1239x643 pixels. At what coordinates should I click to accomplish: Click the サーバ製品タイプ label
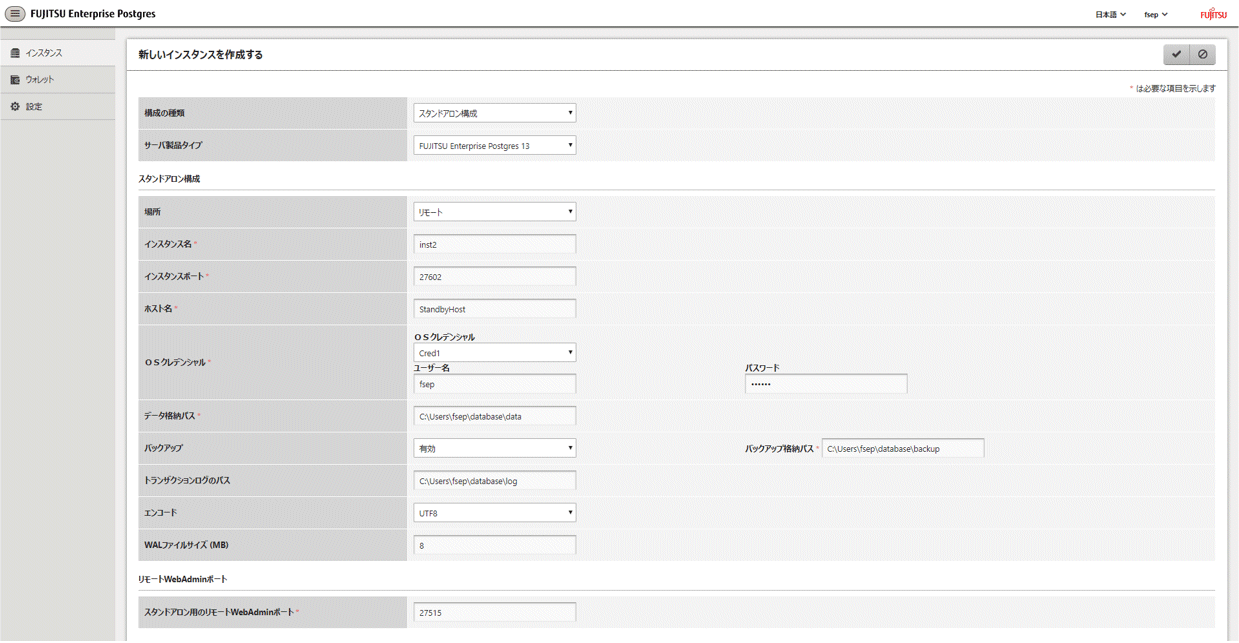click(x=173, y=145)
